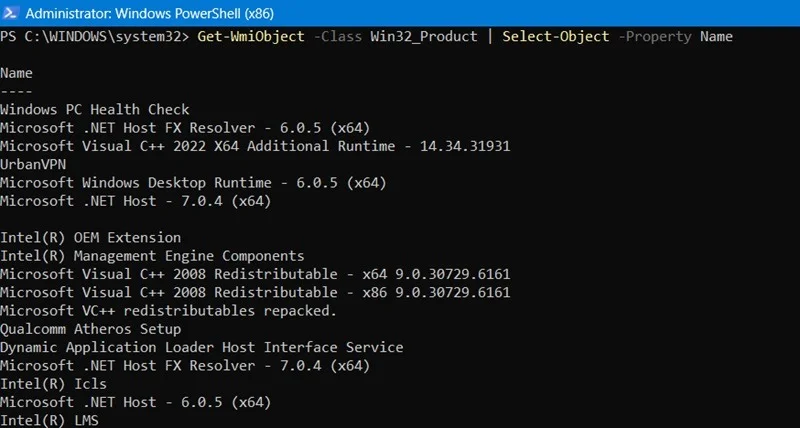Click the Qualcomm Atheros Setup entry

91,329
